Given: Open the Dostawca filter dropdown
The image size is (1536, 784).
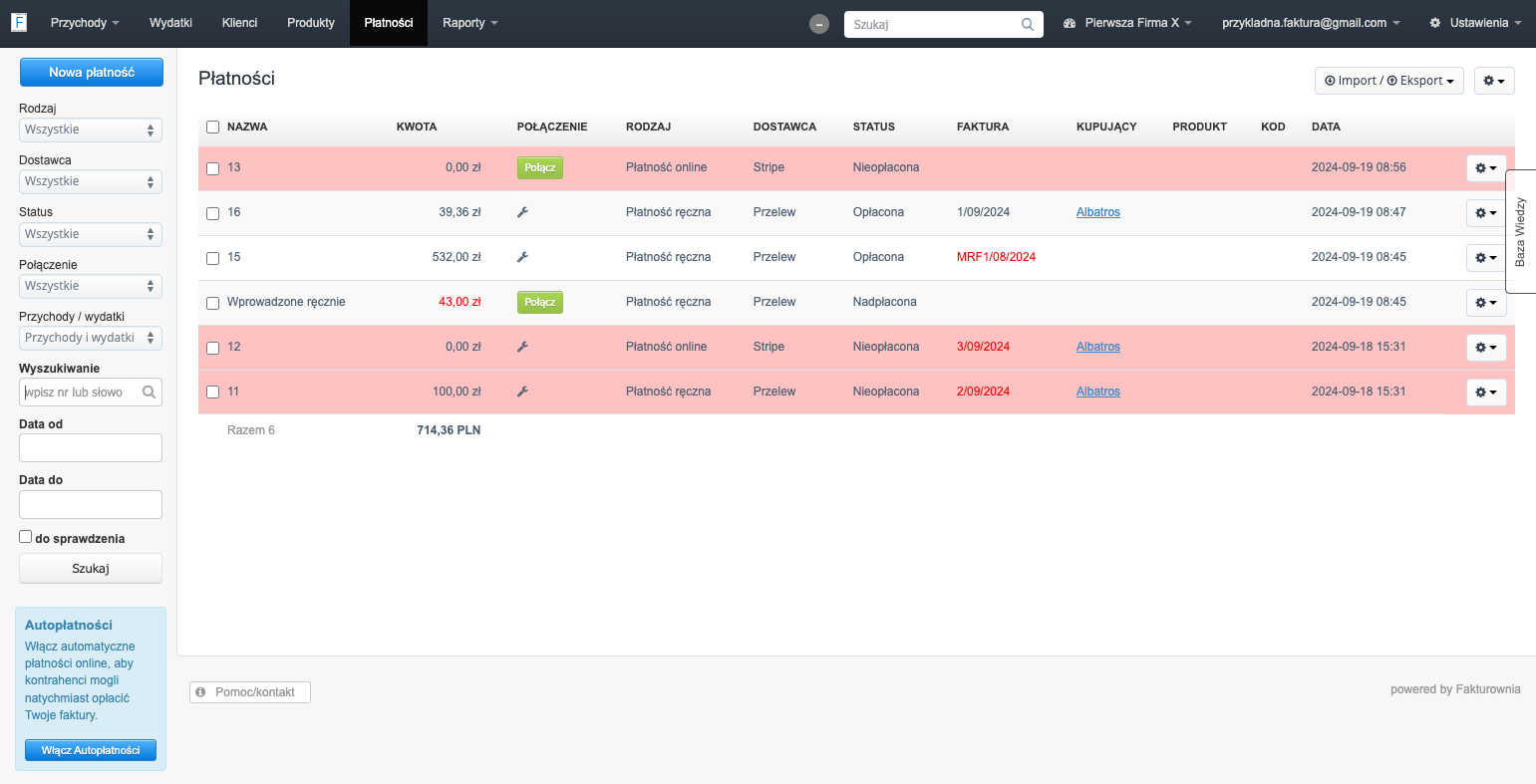Looking at the screenshot, I should [91, 181].
